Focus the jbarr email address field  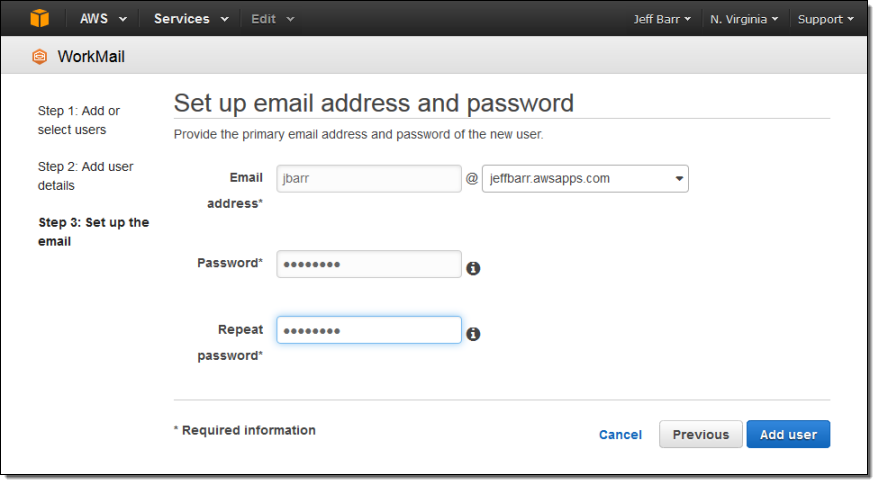368,179
